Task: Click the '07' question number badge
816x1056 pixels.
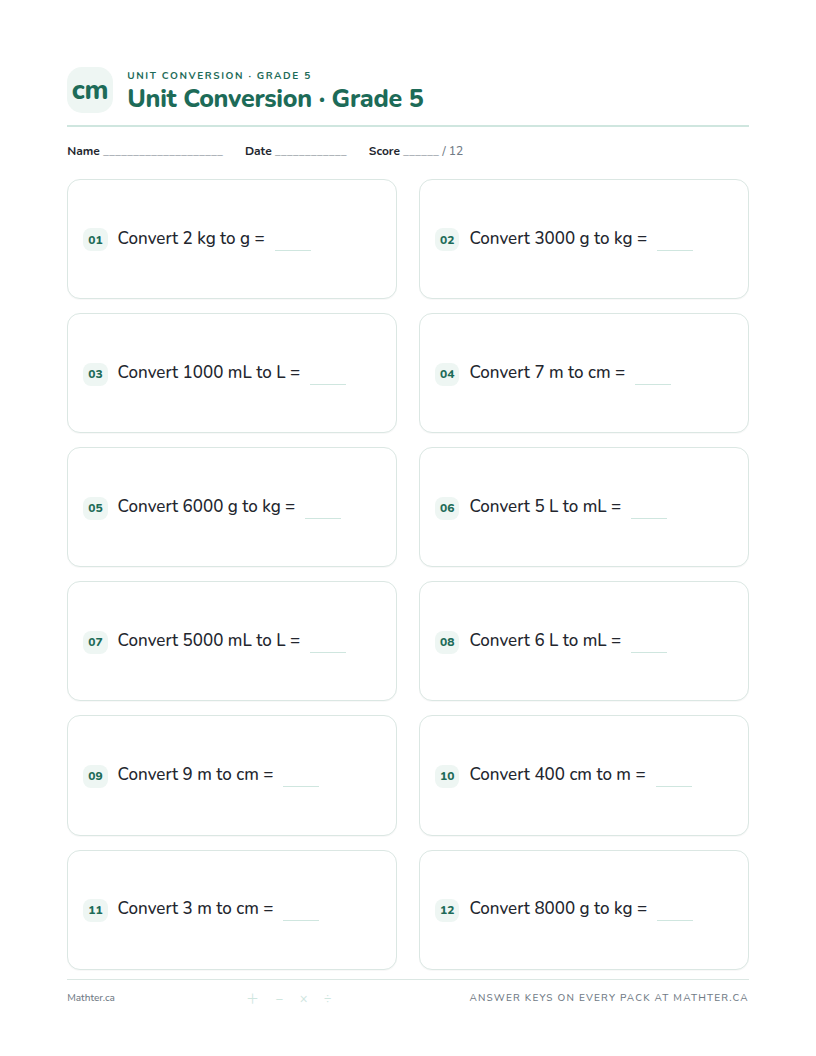Action: click(96, 641)
